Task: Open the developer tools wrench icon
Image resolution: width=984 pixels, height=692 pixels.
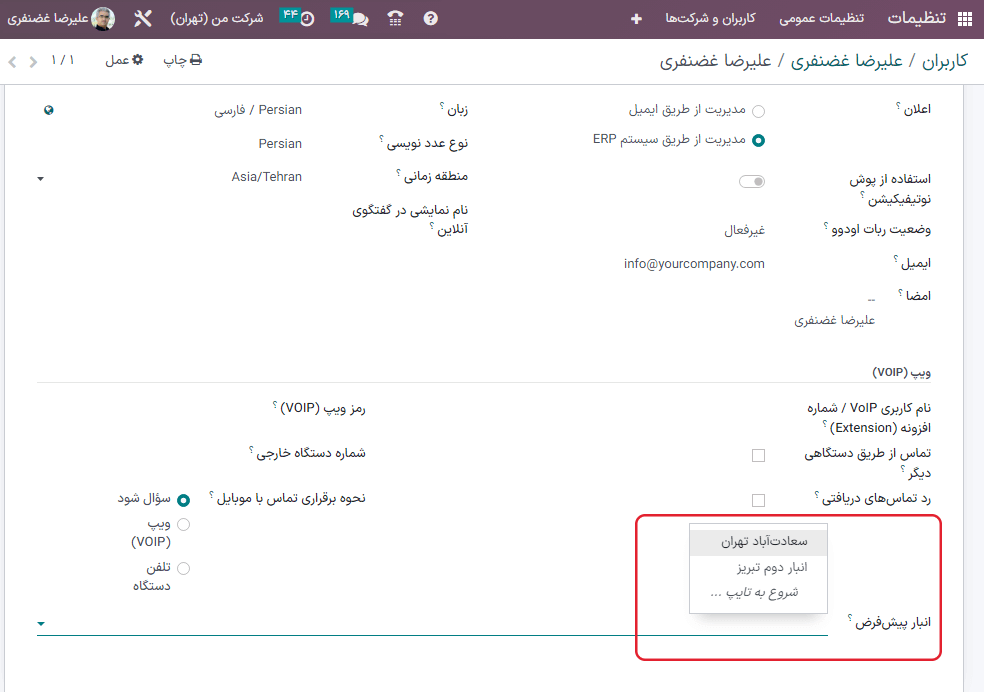Action: click(x=143, y=18)
